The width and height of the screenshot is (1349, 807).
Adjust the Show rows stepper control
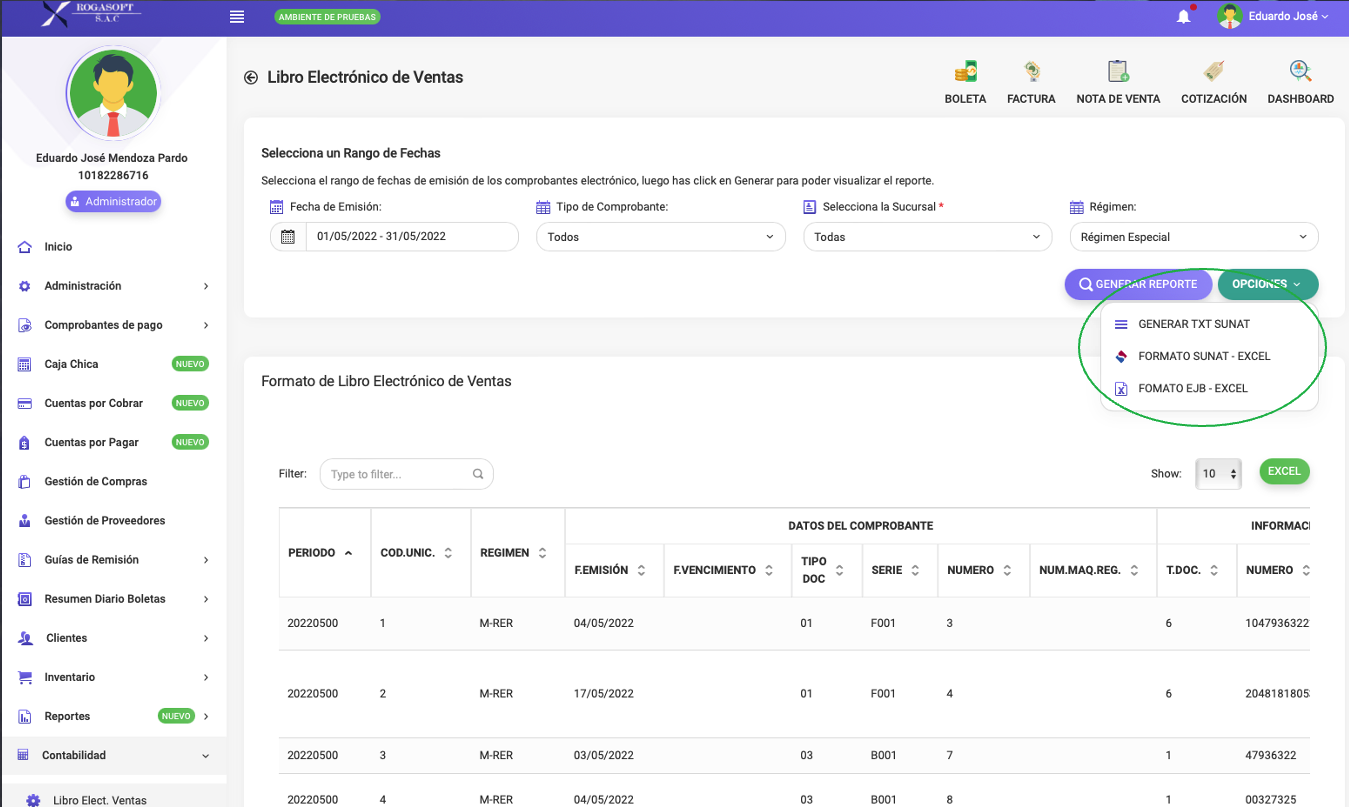[1218, 471]
